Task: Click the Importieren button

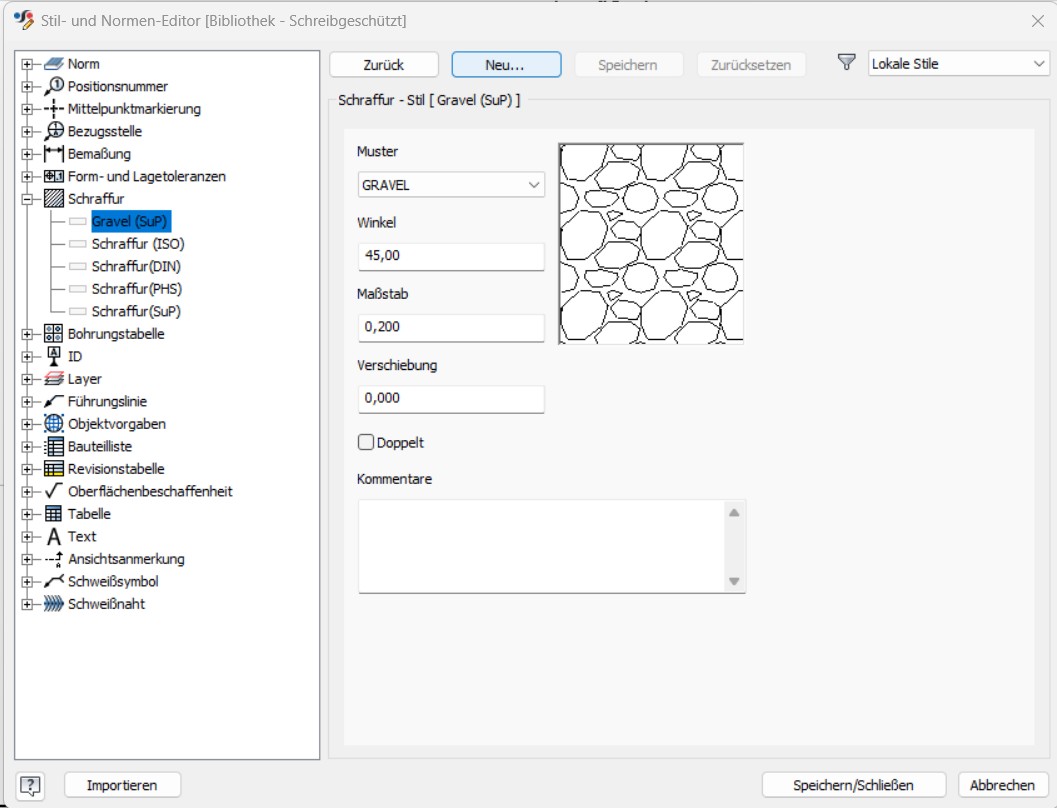Action: (122, 785)
